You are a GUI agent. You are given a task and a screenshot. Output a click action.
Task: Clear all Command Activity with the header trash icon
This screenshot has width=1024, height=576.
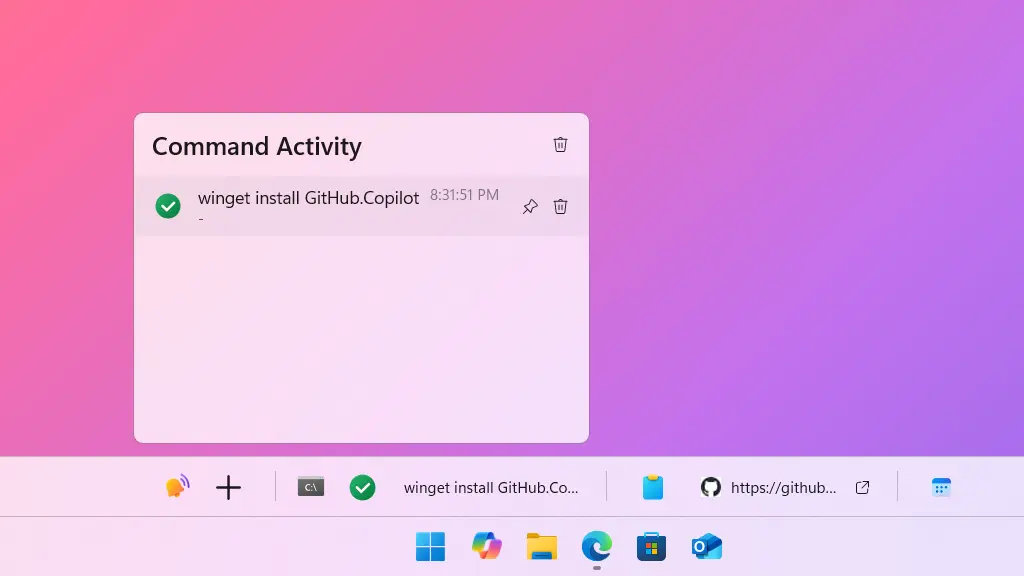click(560, 144)
